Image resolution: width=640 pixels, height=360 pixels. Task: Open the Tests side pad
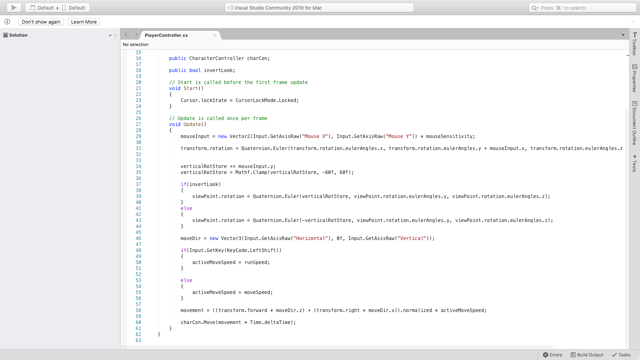coord(635,162)
